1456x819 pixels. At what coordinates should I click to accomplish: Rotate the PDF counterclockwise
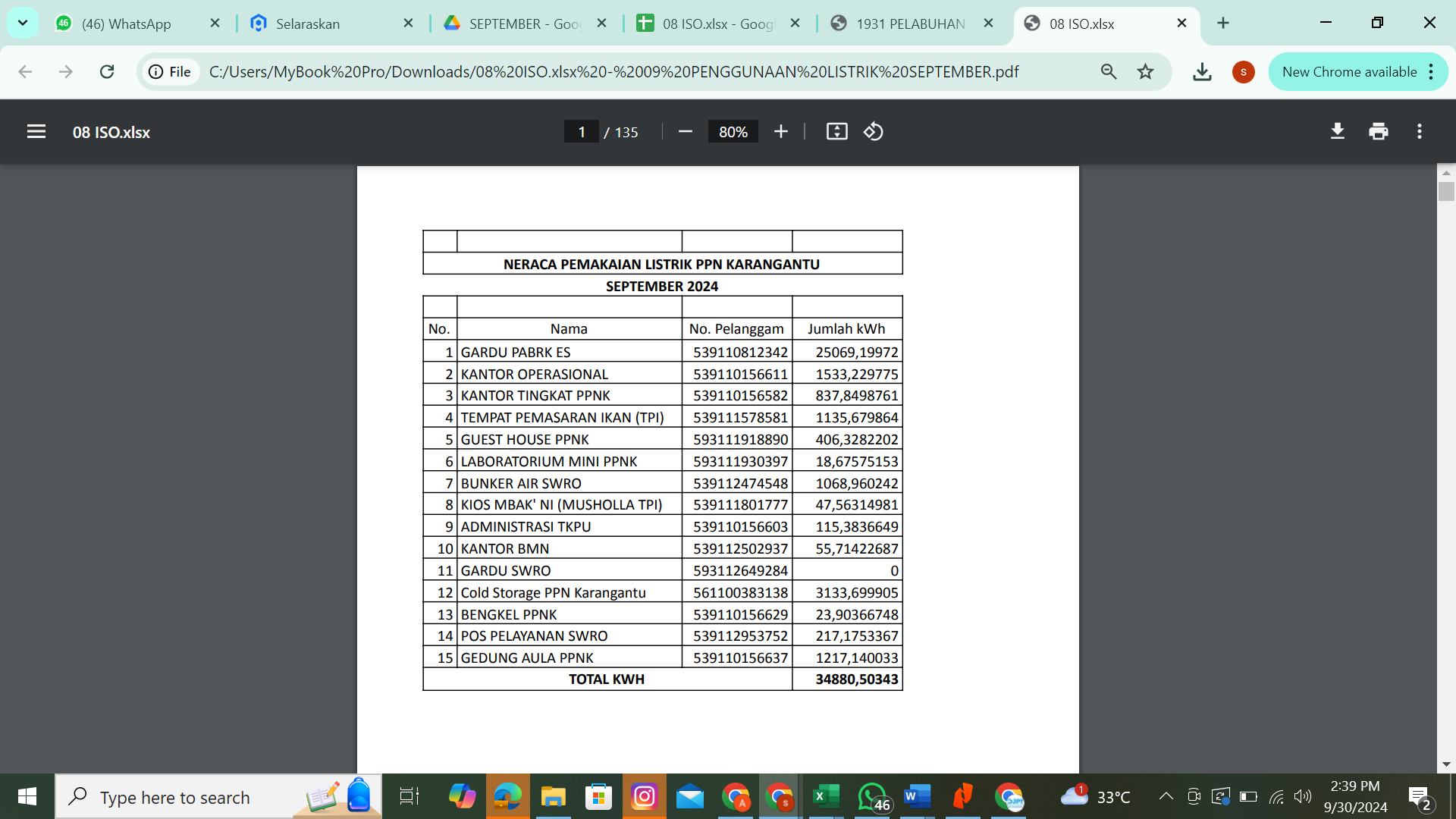point(874,132)
